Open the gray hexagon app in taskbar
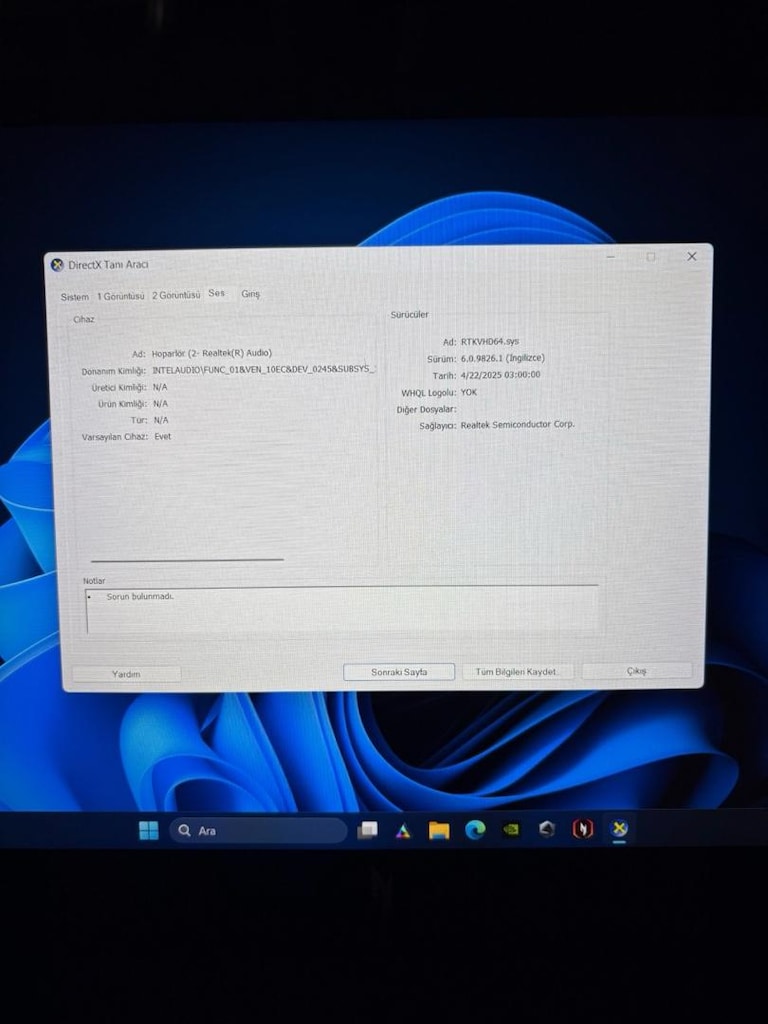The width and height of the screenshot is (768, 1024). (547, 829)
